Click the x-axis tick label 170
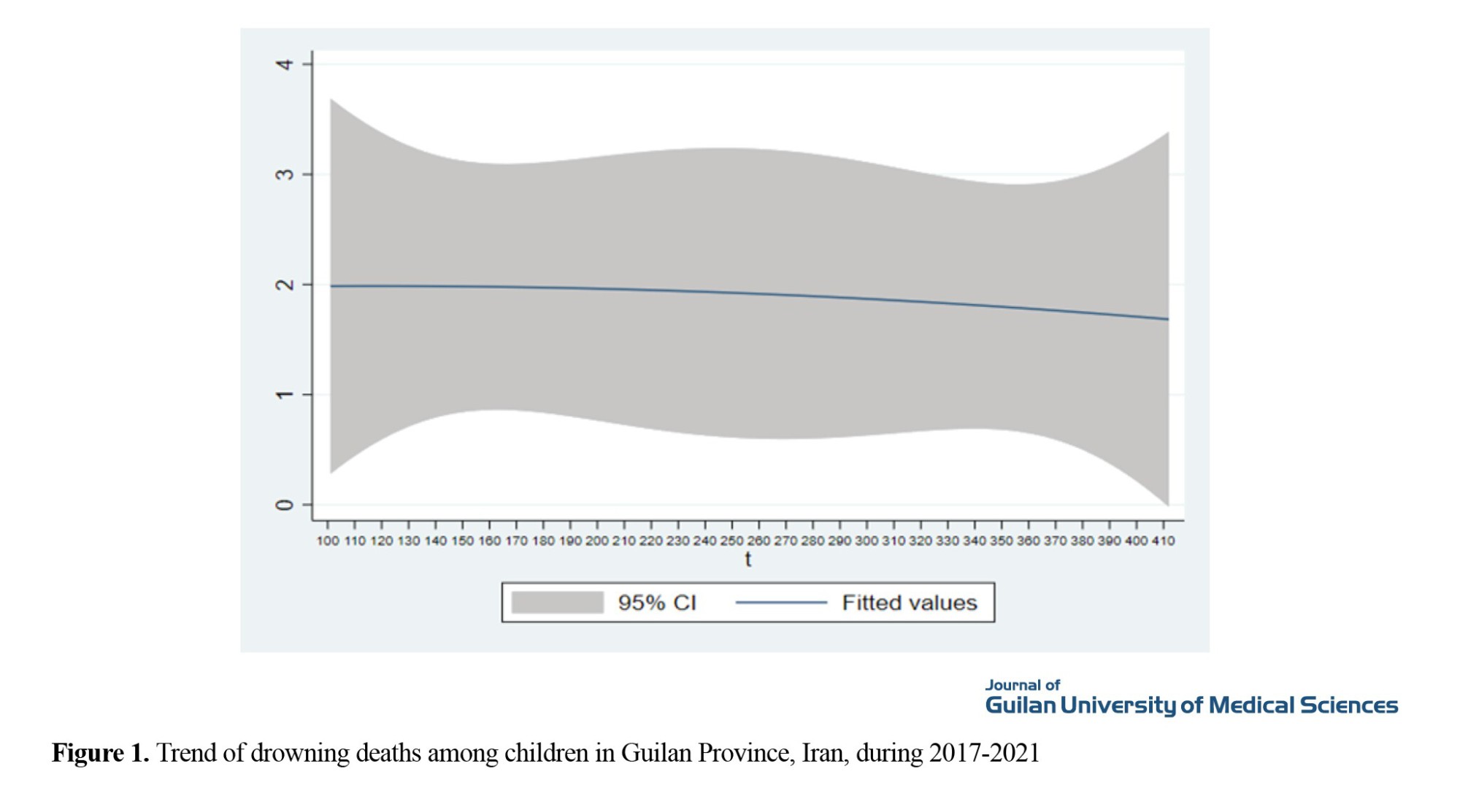 pos(516,541)
